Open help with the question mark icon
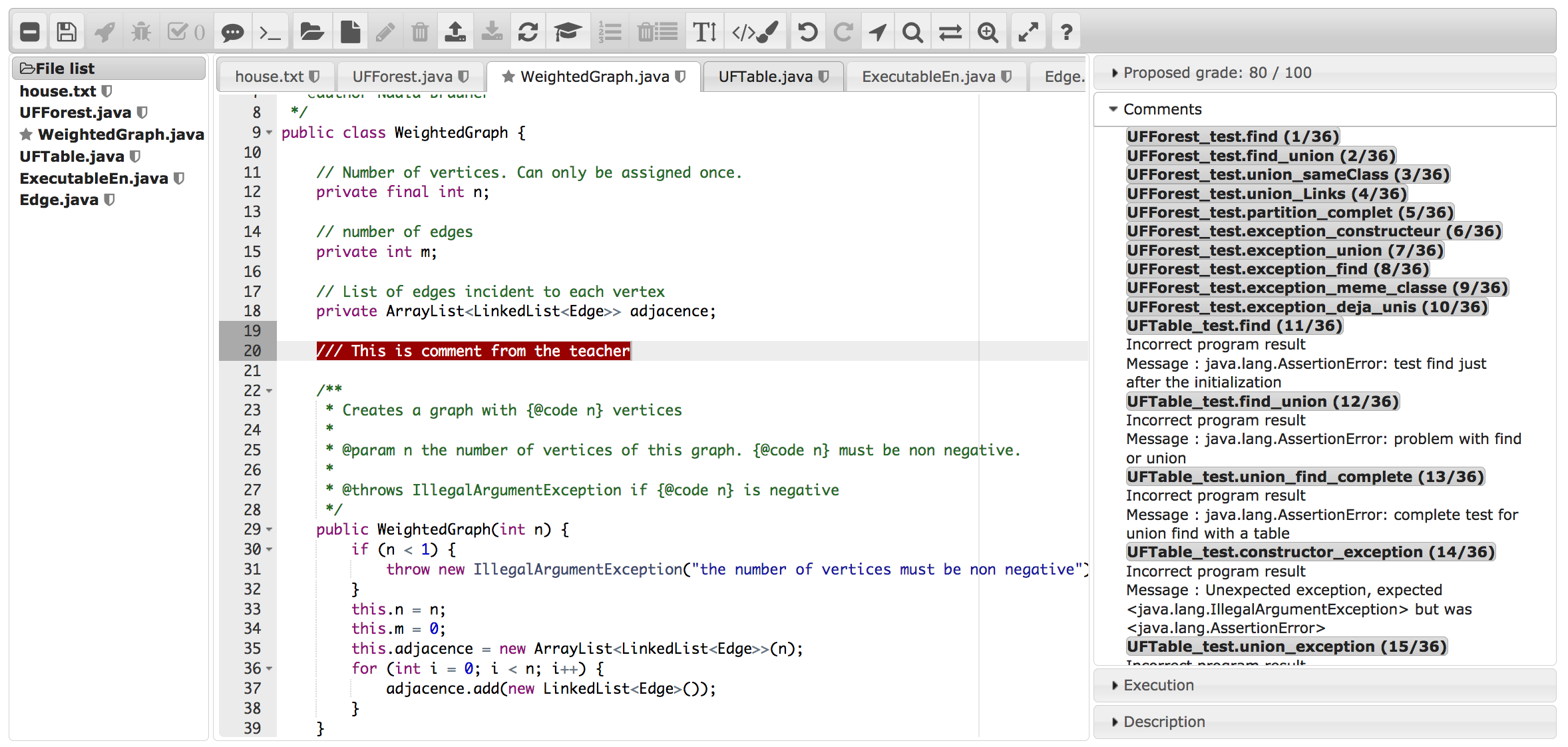The height and width of the screenshot is (747, 1568). (x=1066, y=32)
